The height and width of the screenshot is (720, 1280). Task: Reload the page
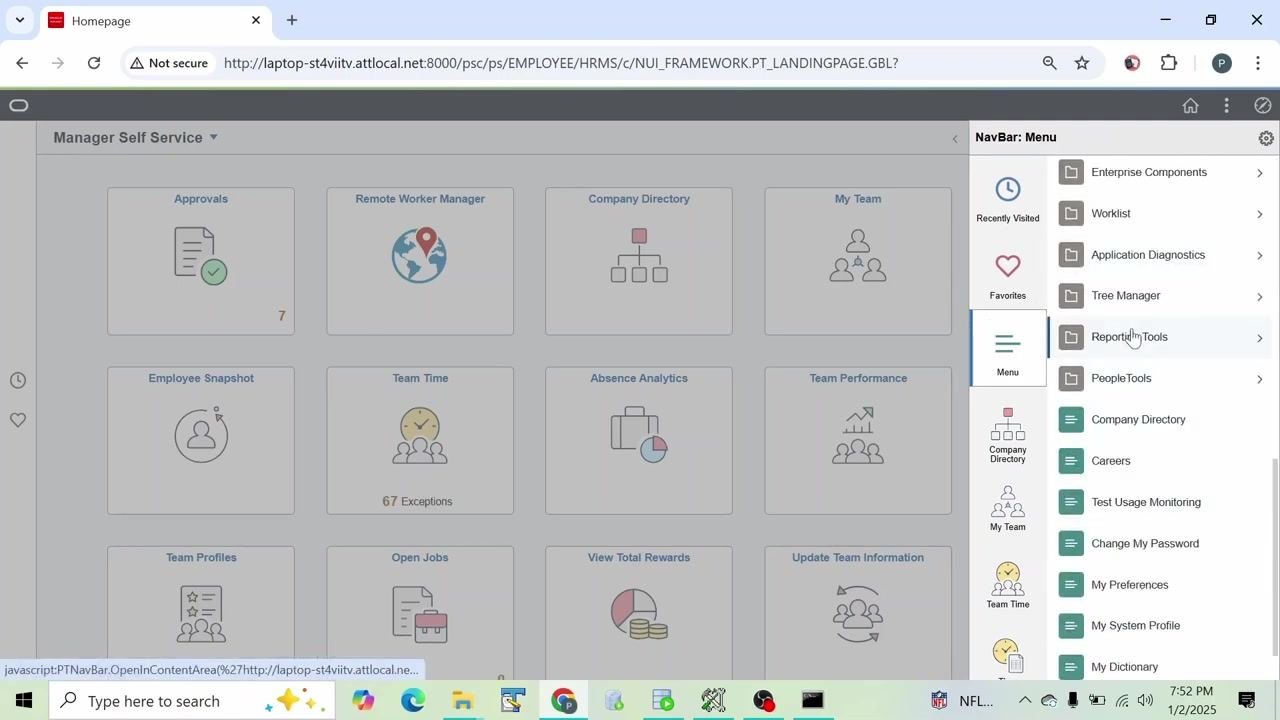94,63
